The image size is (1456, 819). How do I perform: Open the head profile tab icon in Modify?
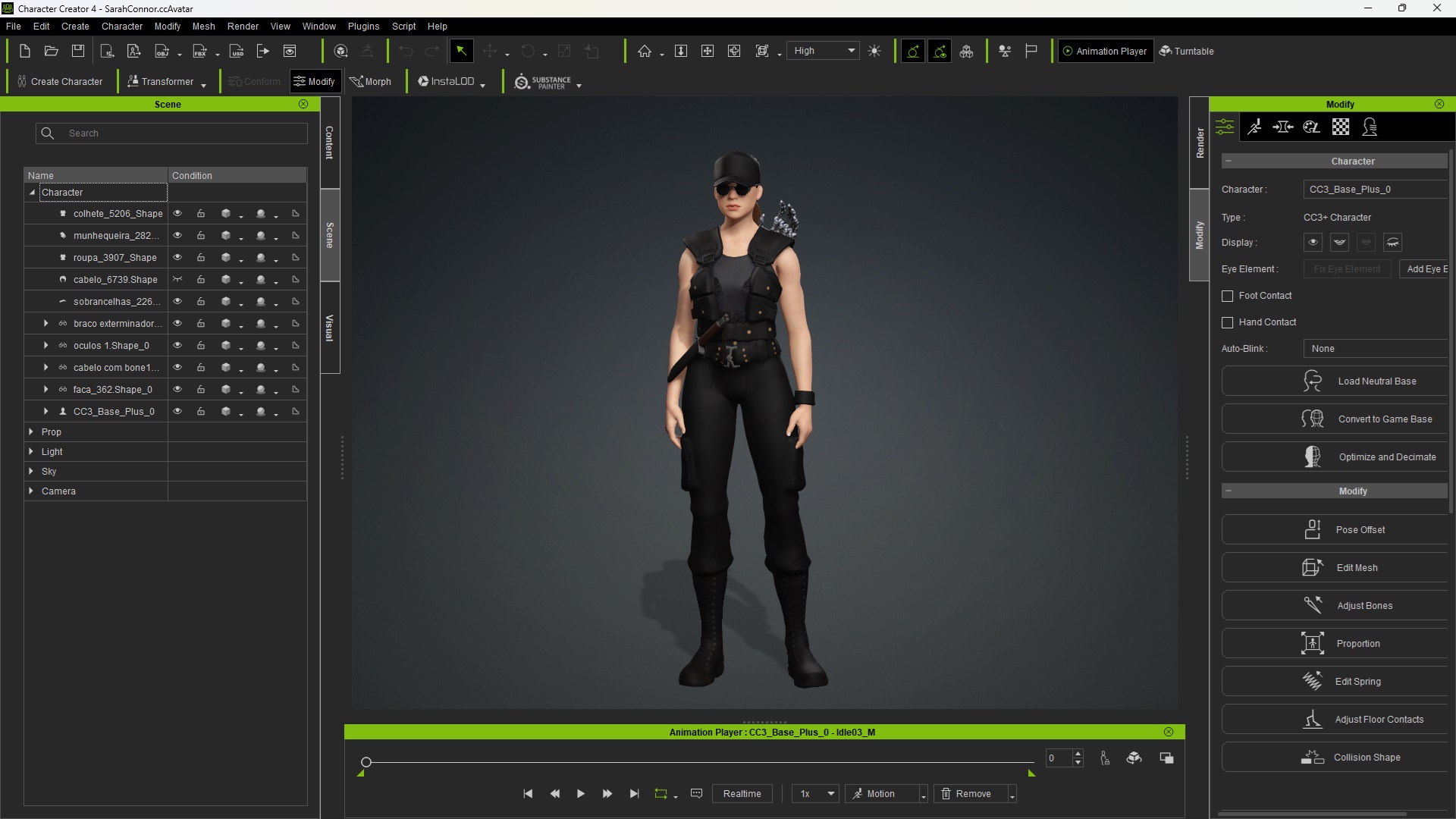[1370, 127]
